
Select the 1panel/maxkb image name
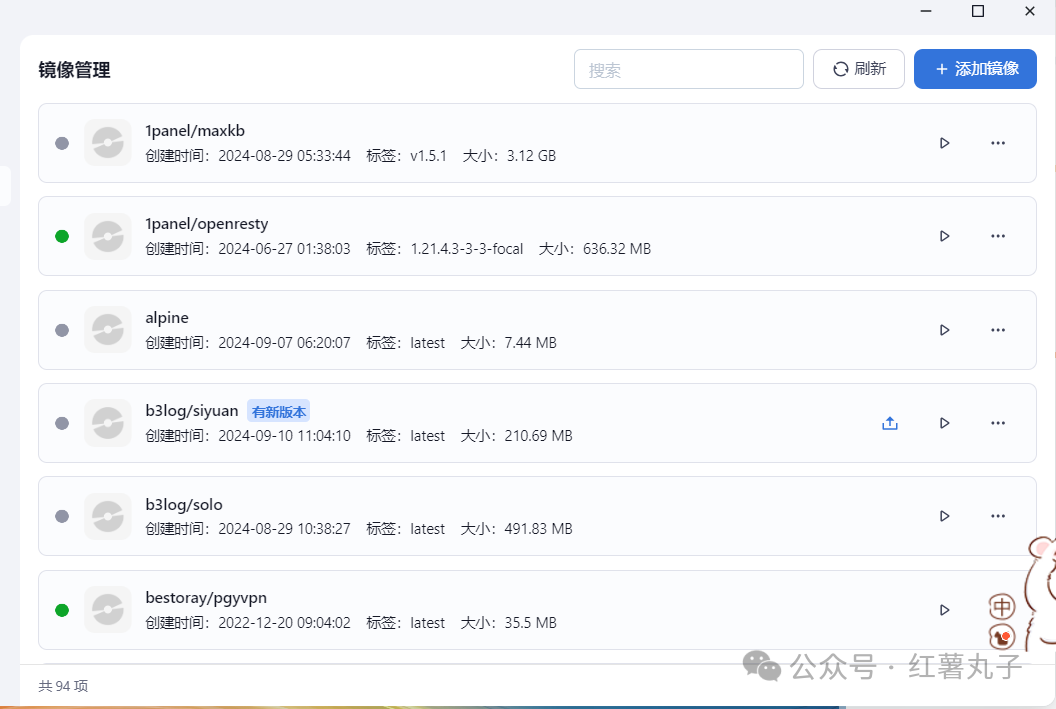(x=195, y=131)
